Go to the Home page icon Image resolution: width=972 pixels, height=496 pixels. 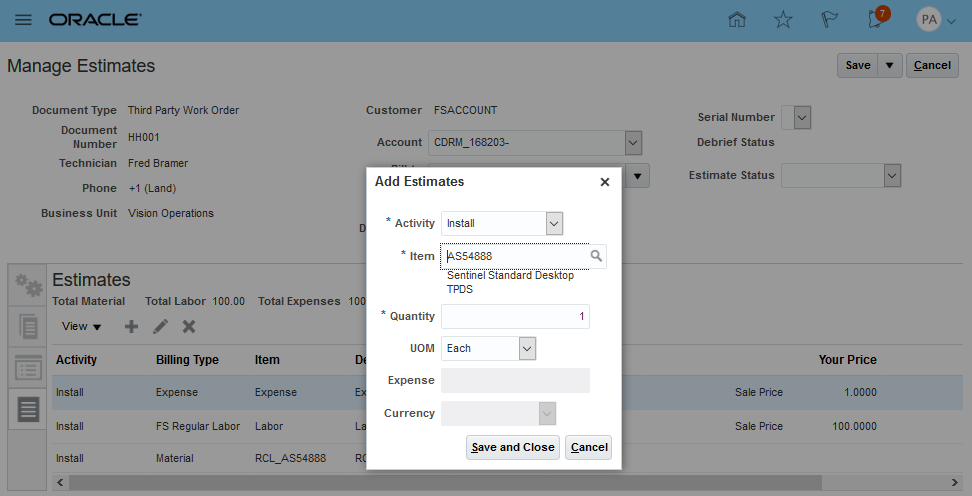[737, 20]
